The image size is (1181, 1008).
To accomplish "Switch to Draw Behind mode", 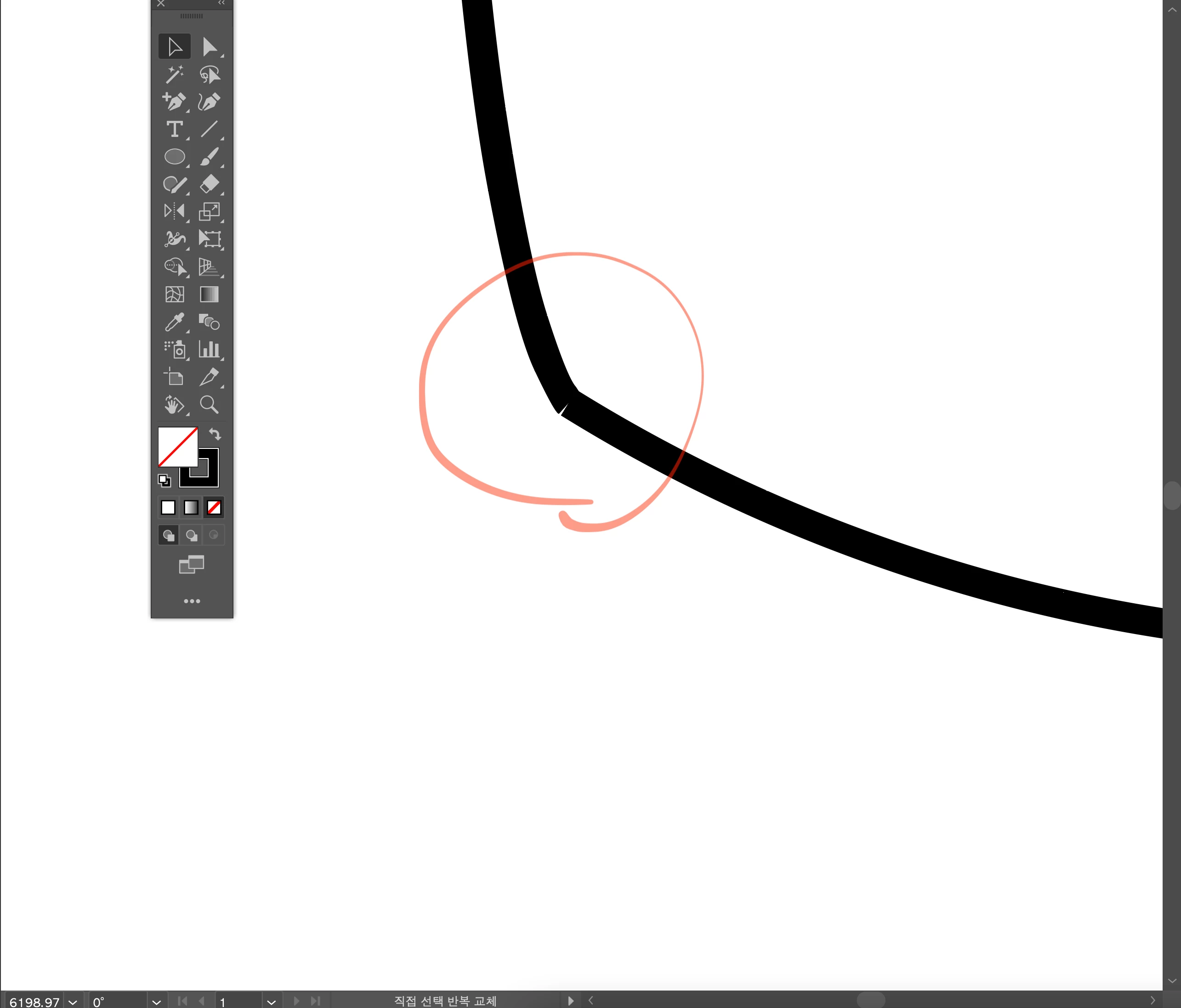I will pos(192,535).
